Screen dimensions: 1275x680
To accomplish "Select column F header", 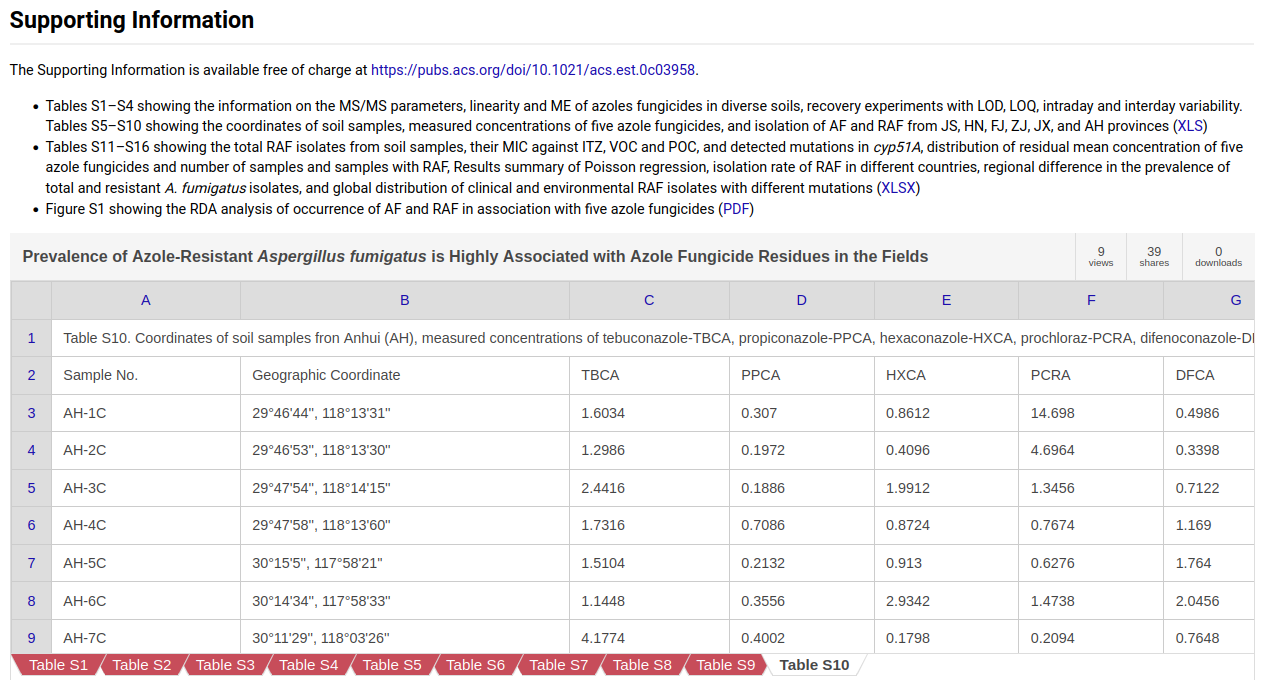I will (x=1090, y=300).
